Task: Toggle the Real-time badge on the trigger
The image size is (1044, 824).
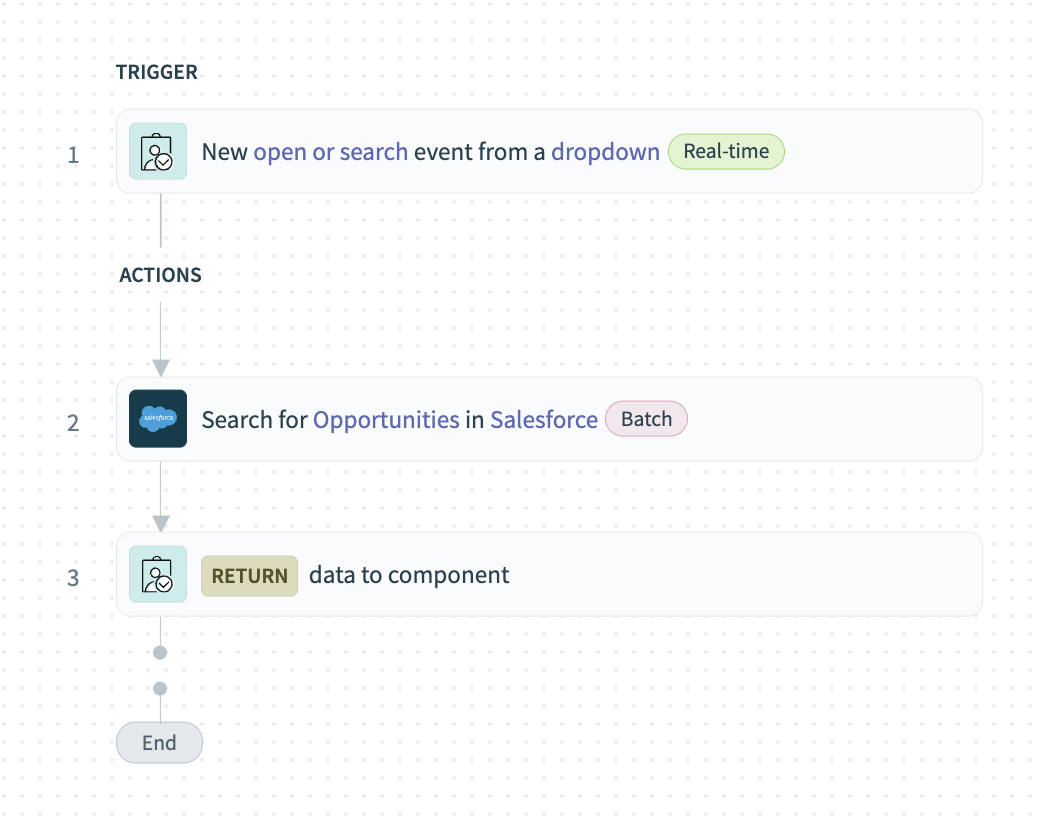Action: tap(726, 151)
